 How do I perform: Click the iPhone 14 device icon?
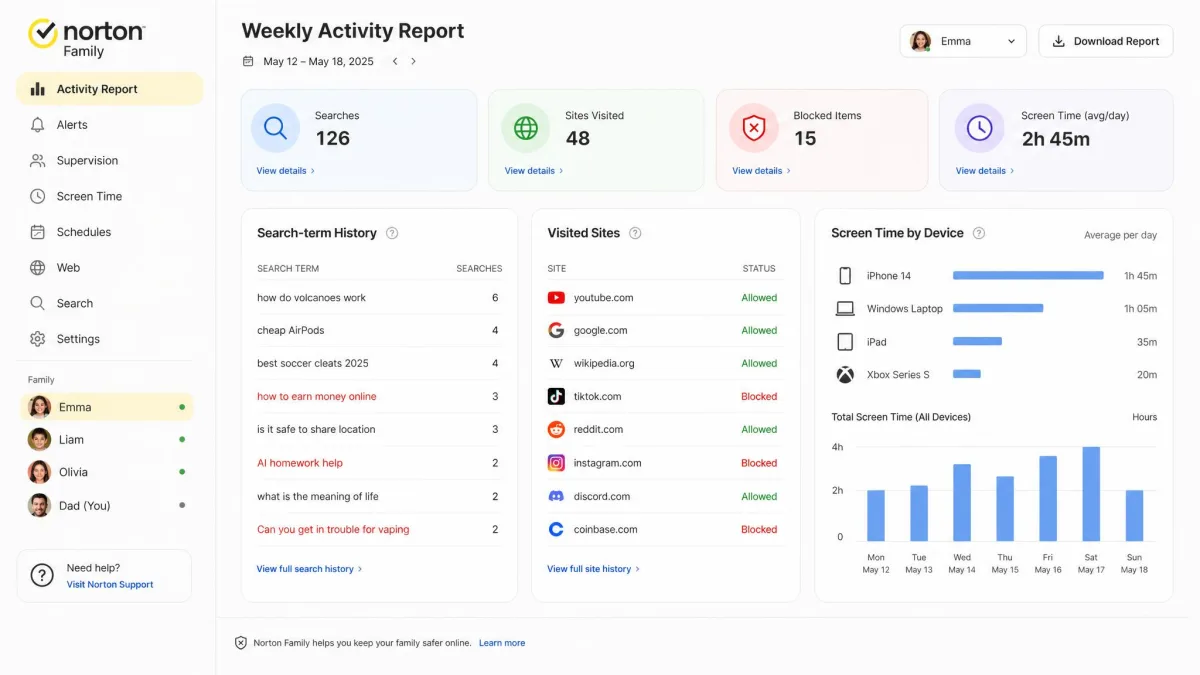pos(845,276)
